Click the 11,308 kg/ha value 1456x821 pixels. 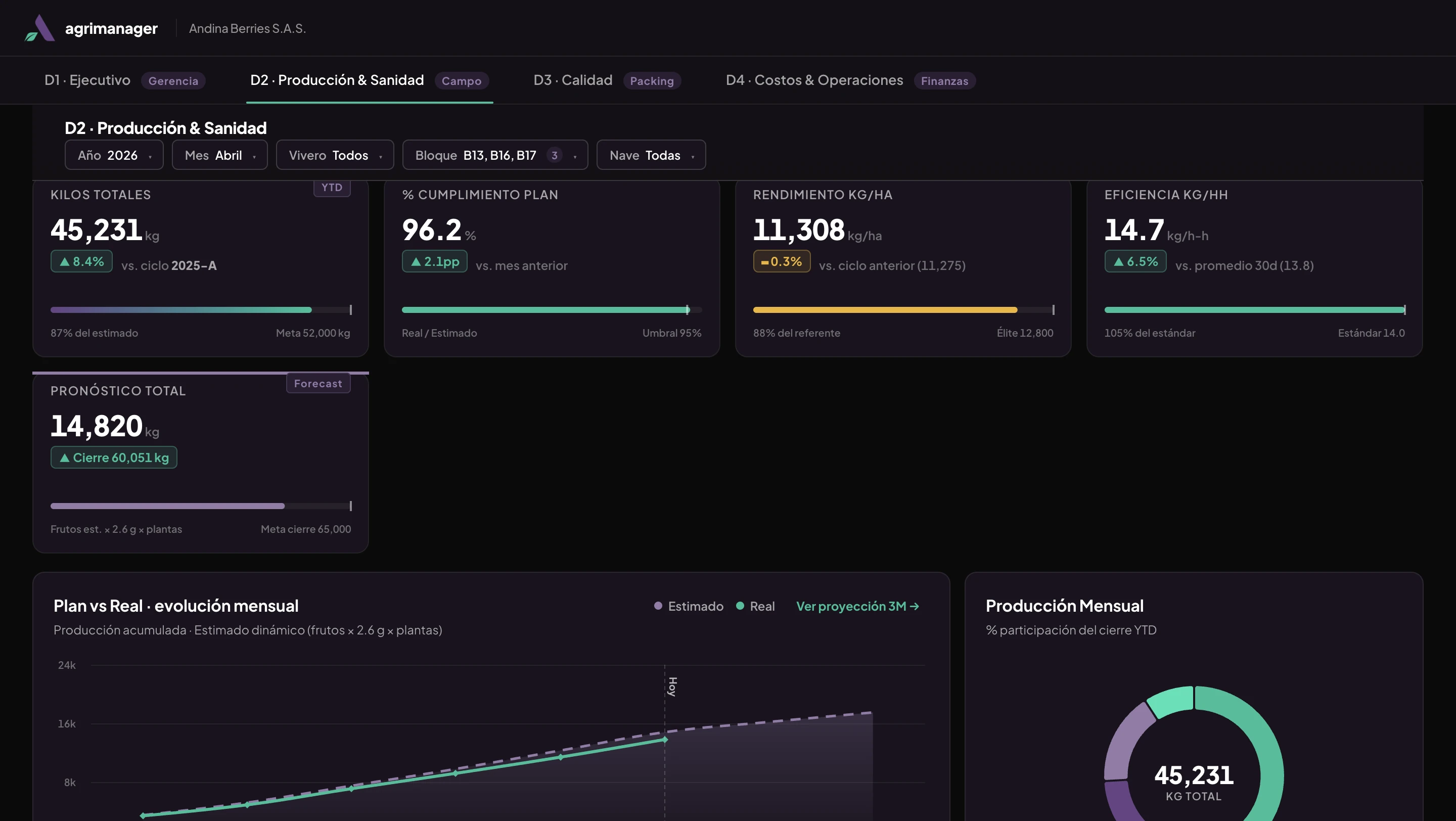pyautogui.click(x=799, y=230)
